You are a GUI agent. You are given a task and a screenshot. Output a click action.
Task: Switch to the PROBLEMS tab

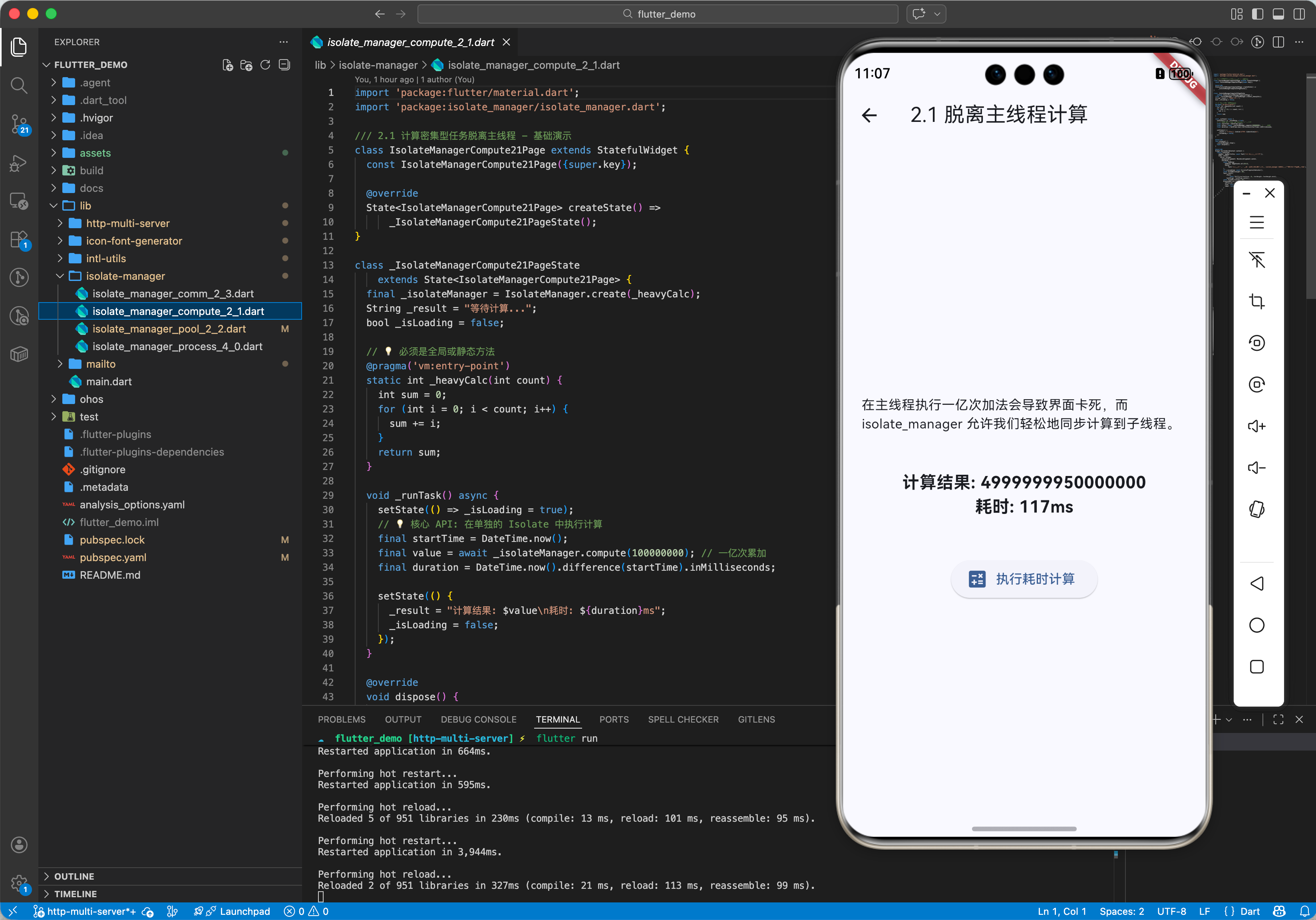342,719
